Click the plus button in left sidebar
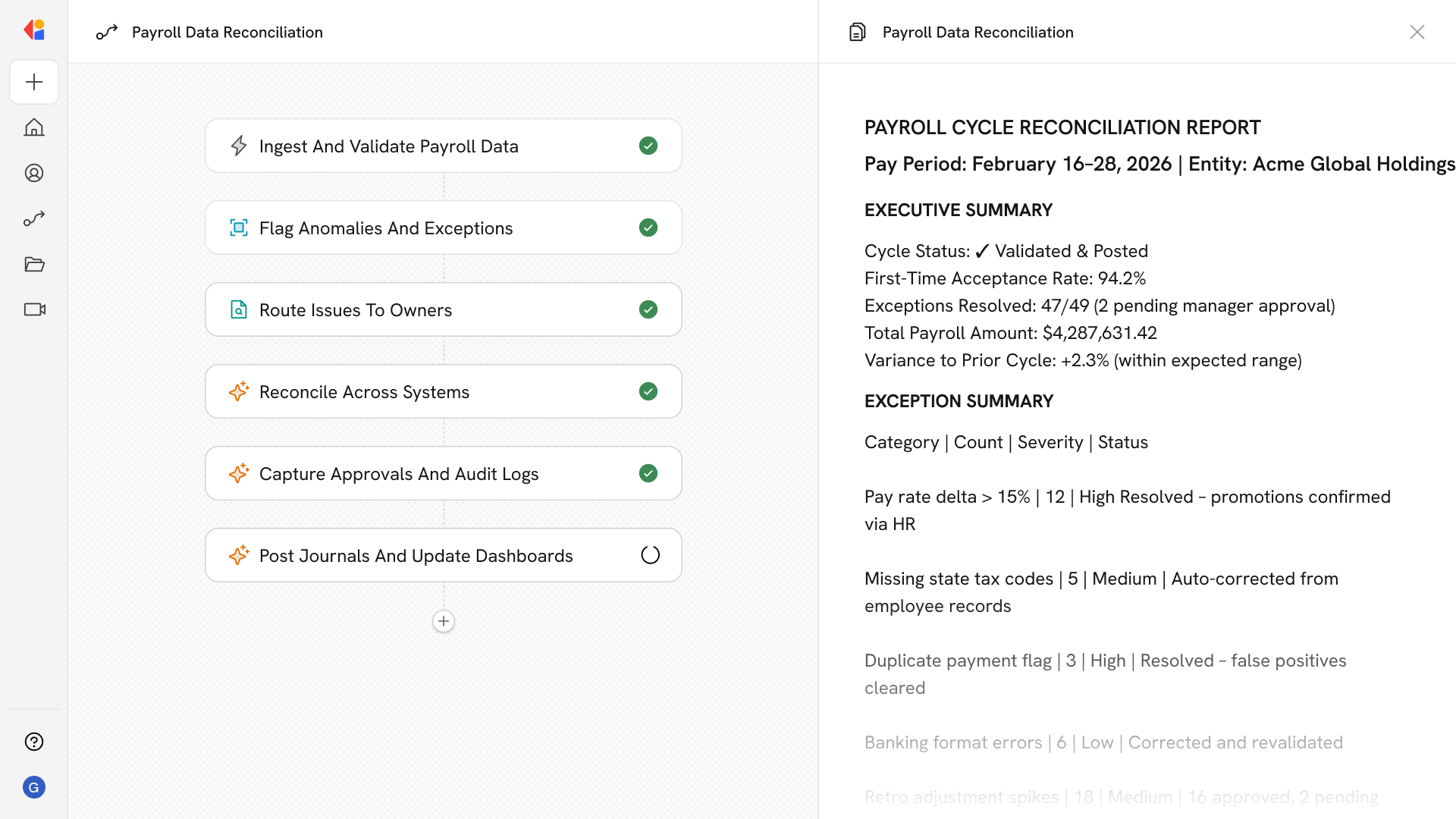 (x=34, y=82)
